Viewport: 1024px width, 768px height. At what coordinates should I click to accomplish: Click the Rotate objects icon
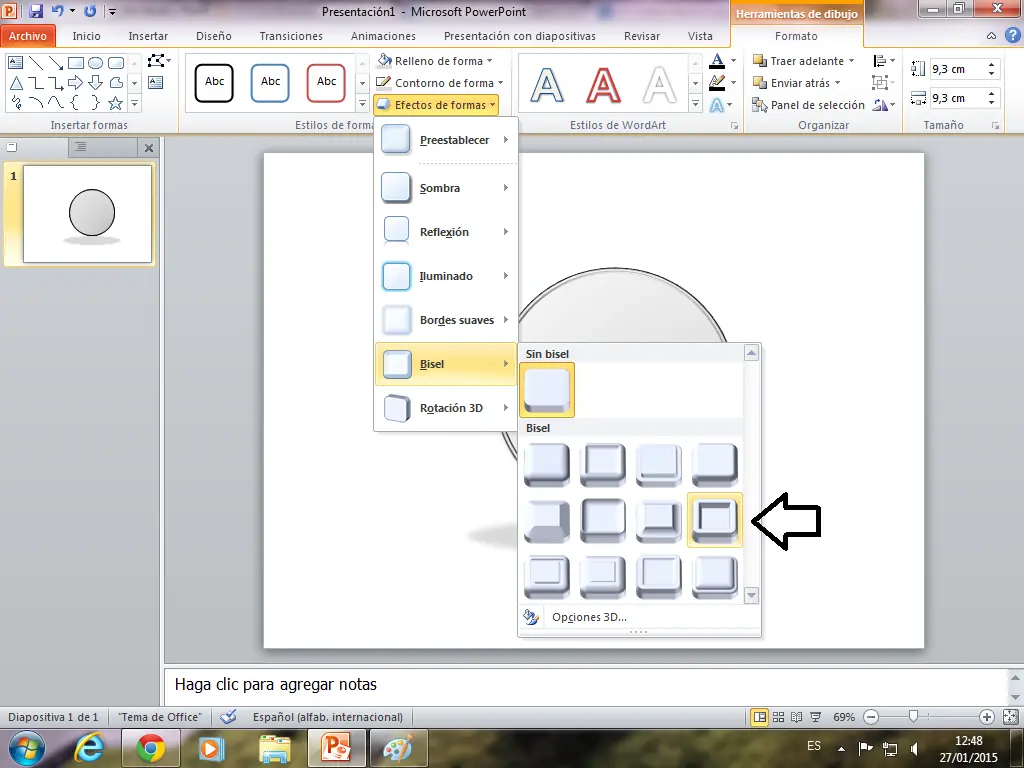pos(883,104)
